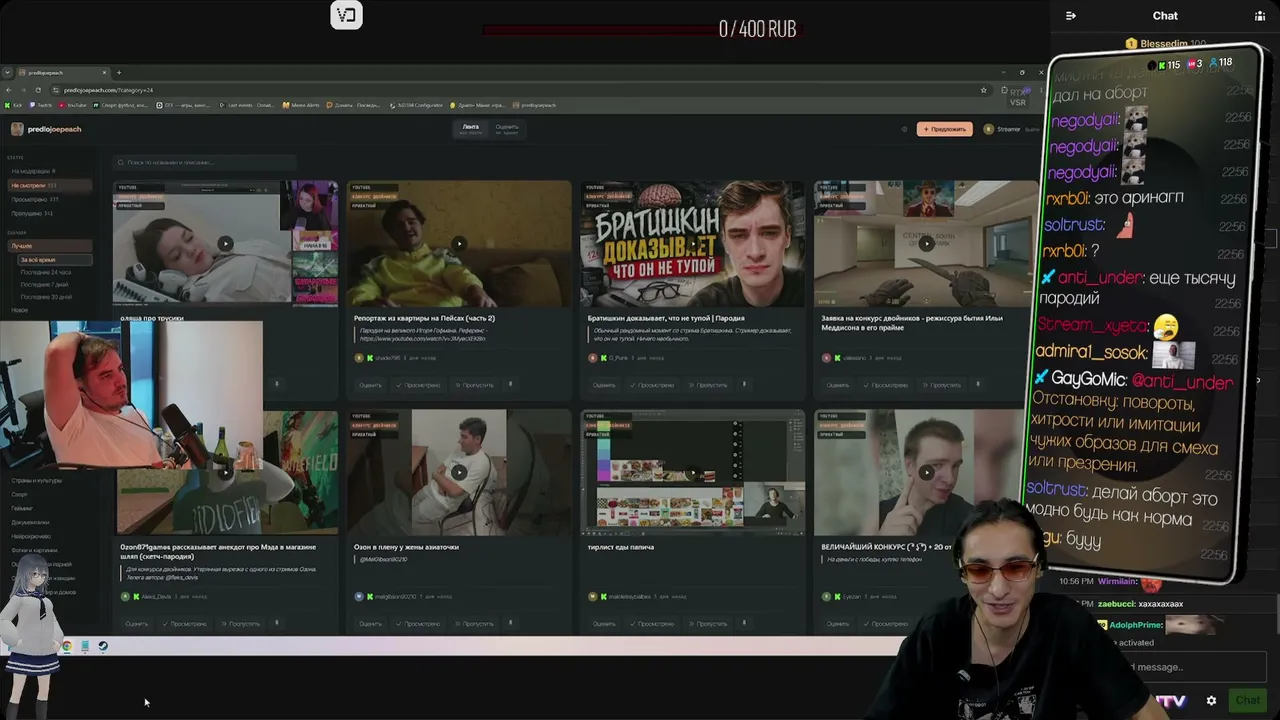Collapse the Chat panel with the arrow icon
This screenshot has width=1280, height=720.
tap(1071, 16)
